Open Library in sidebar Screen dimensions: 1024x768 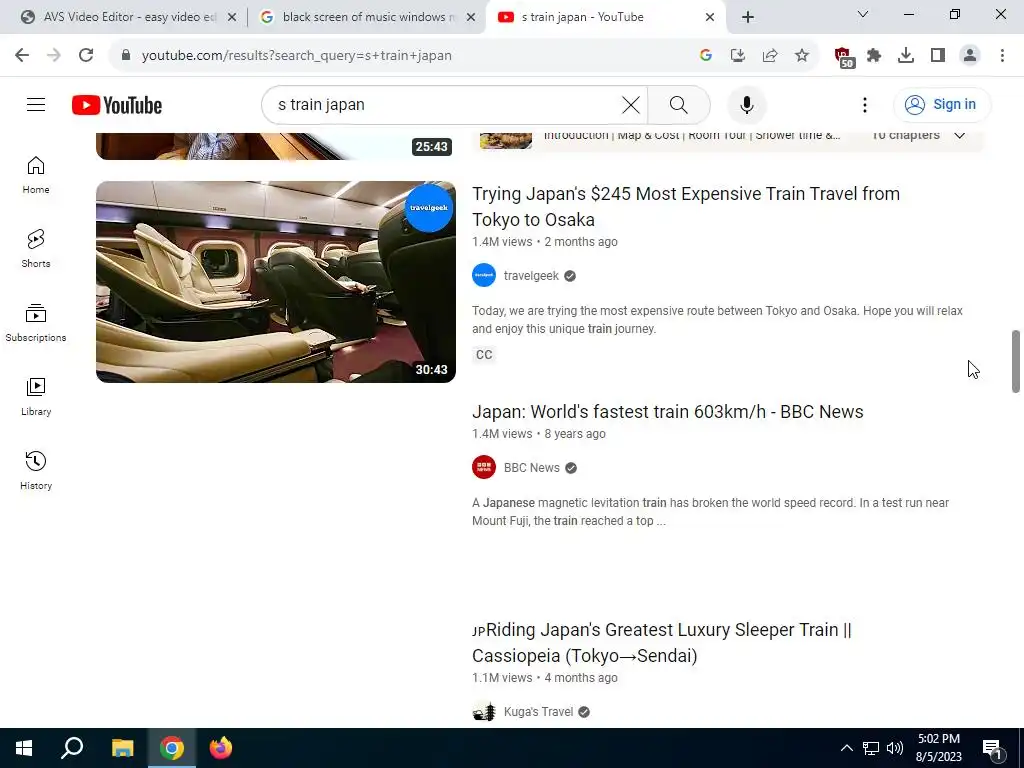point(36,396)
